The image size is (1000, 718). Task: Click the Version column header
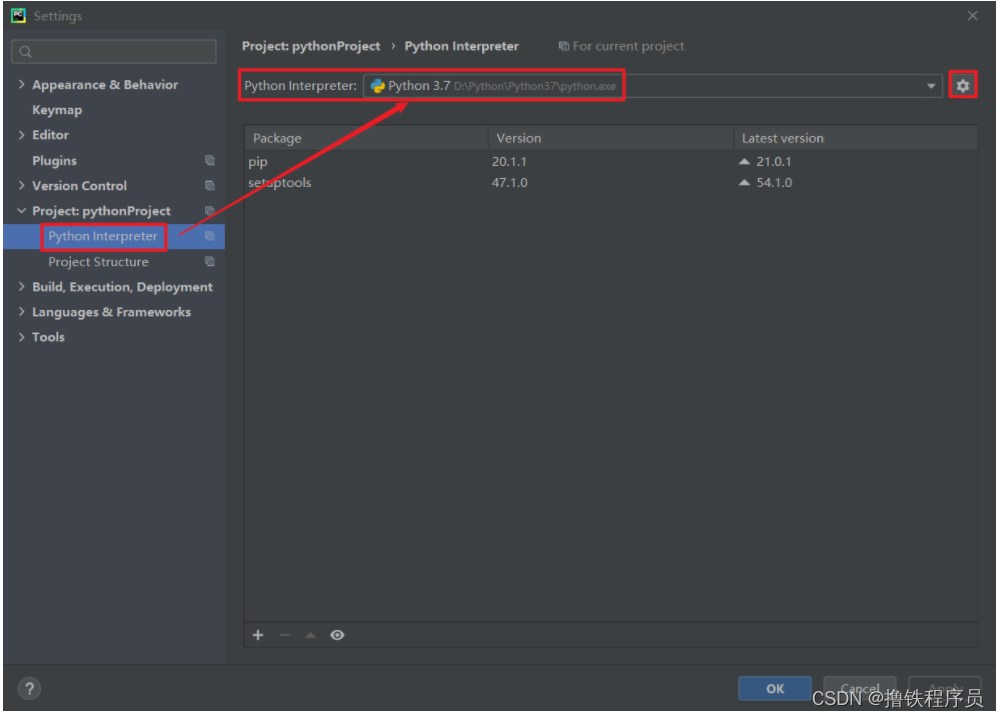point(611,138)
